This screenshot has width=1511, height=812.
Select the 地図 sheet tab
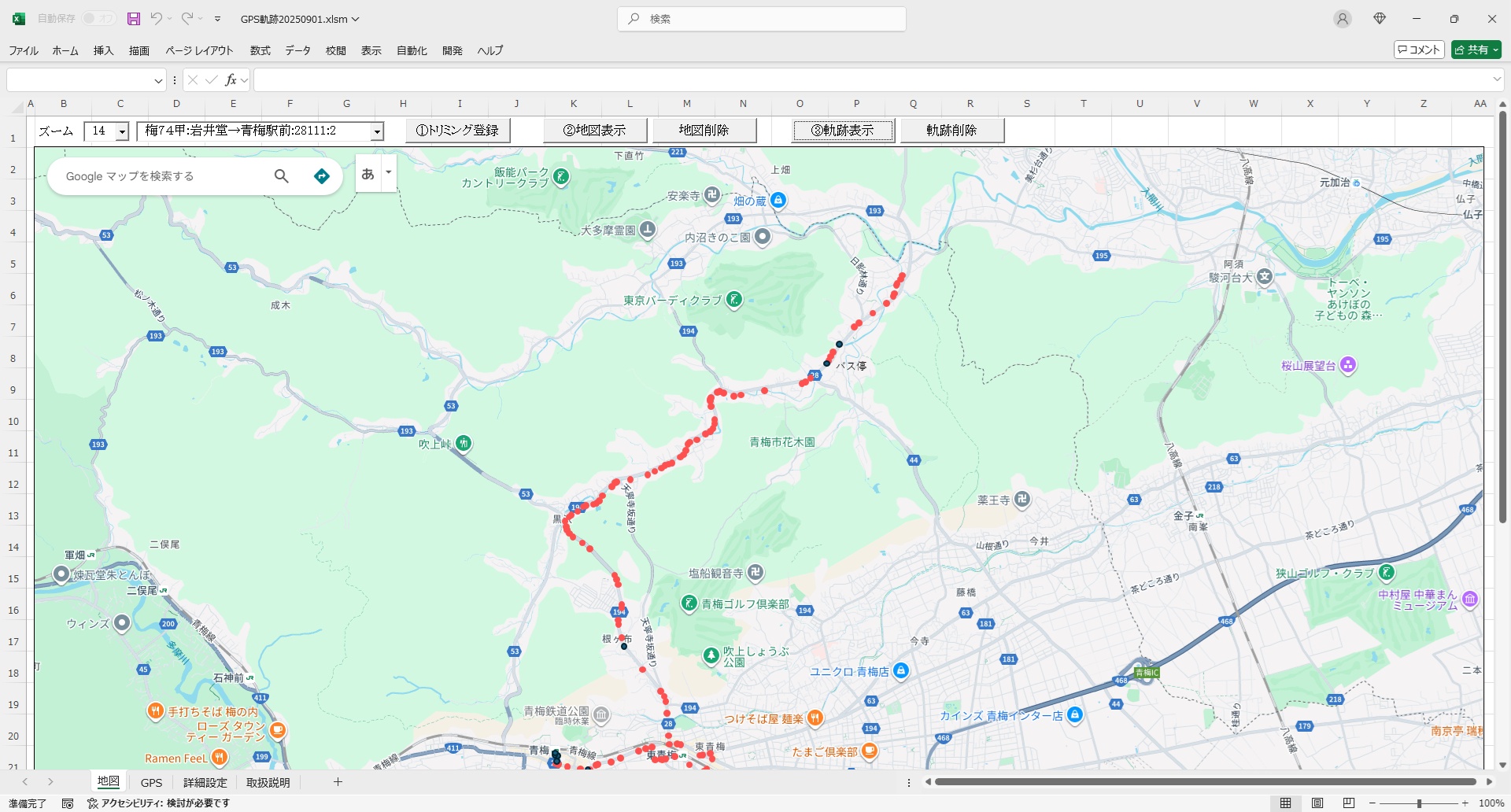pos(109,781)
